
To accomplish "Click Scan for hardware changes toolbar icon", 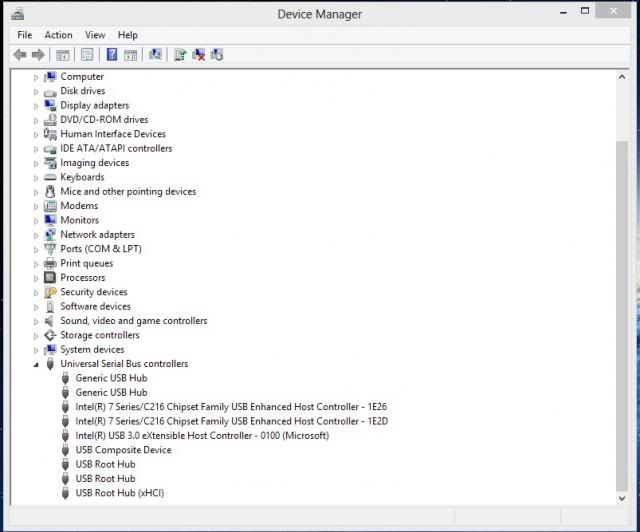I will [x=155, y=55].
